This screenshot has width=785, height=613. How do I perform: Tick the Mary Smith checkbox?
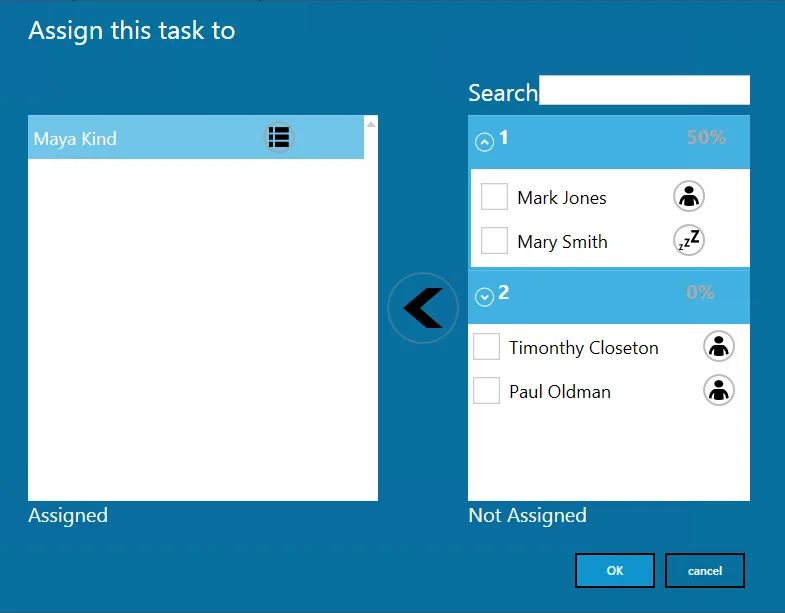point(494,240)
